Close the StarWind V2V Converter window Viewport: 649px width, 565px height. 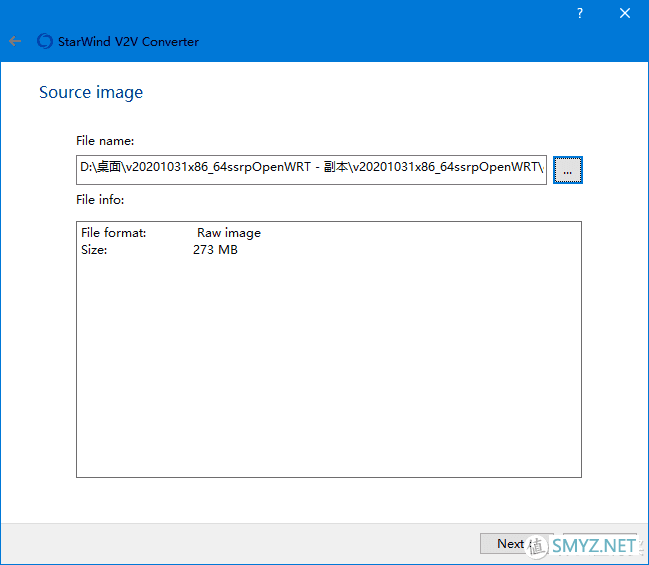tap(625, 14)
